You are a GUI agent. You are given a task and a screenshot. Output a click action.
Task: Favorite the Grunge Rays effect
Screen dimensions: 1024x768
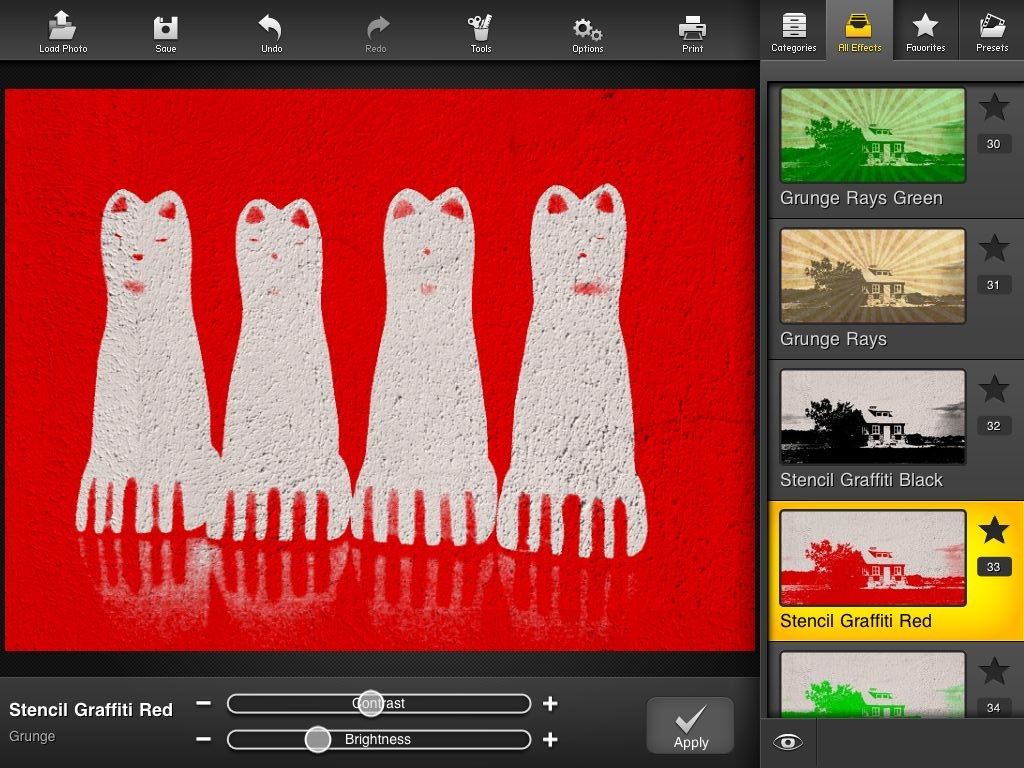click(x=993, y=248)
